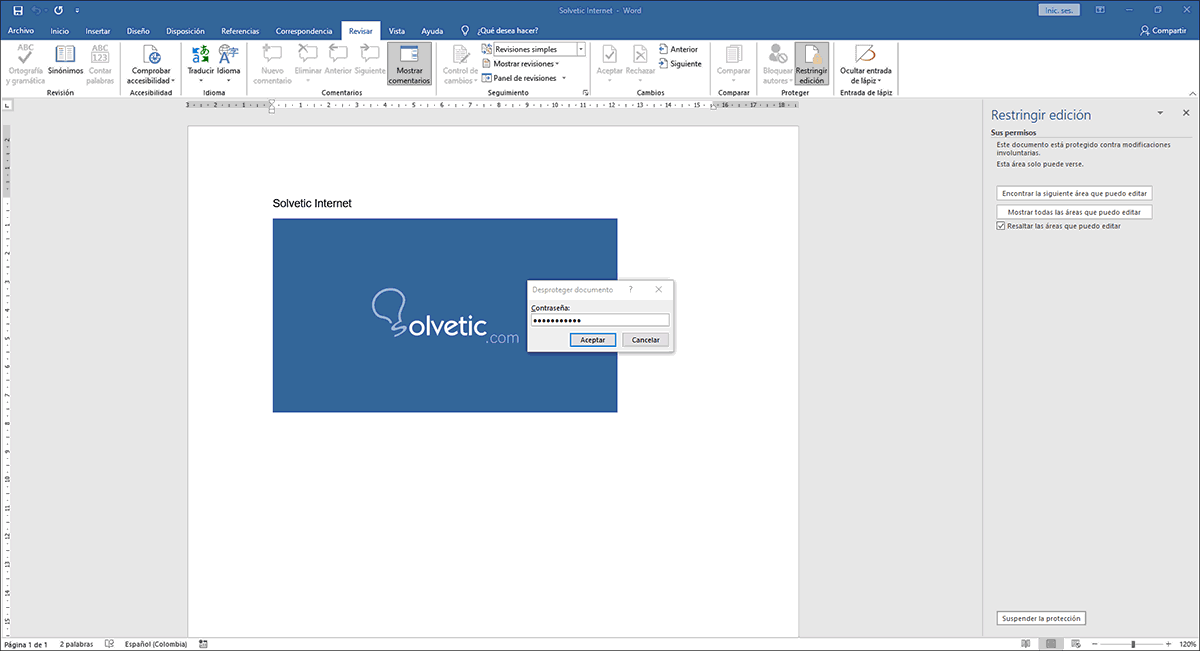
Task: Click the zoom slider in status bar
Action: tap(1133, 645)
